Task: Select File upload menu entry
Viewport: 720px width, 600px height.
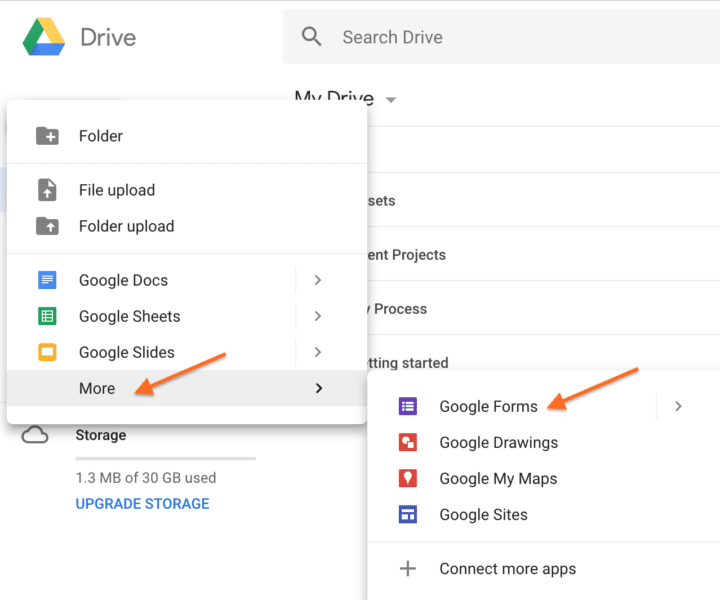Action: 187,190
